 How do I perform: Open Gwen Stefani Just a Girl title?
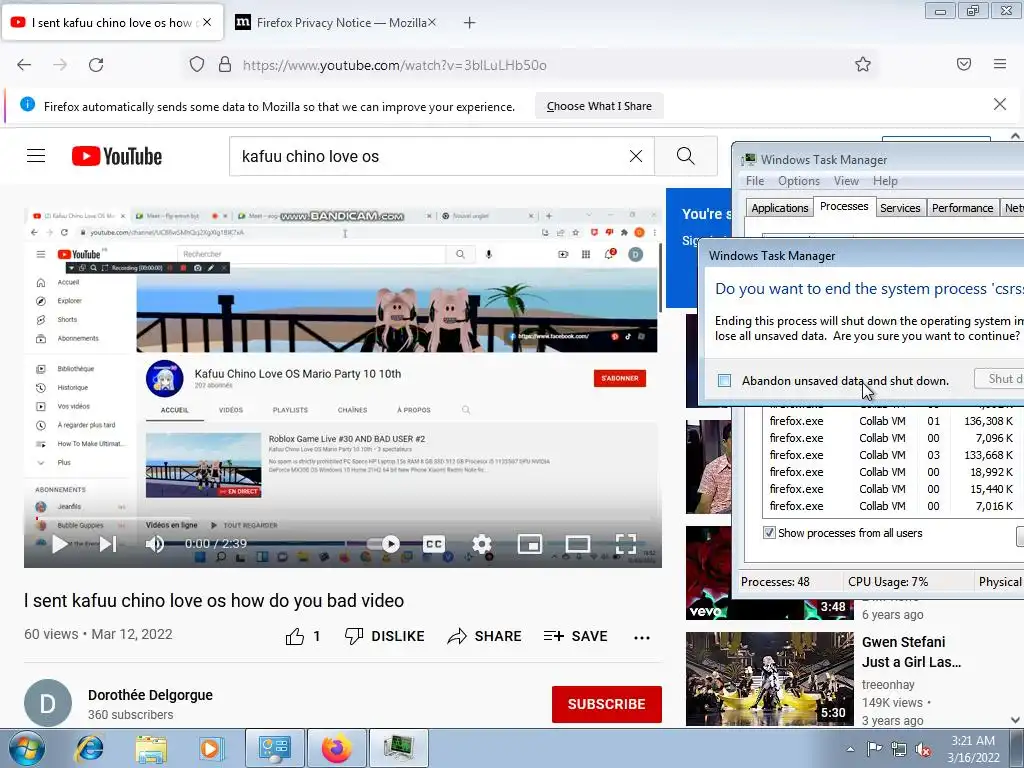[911, 652]
